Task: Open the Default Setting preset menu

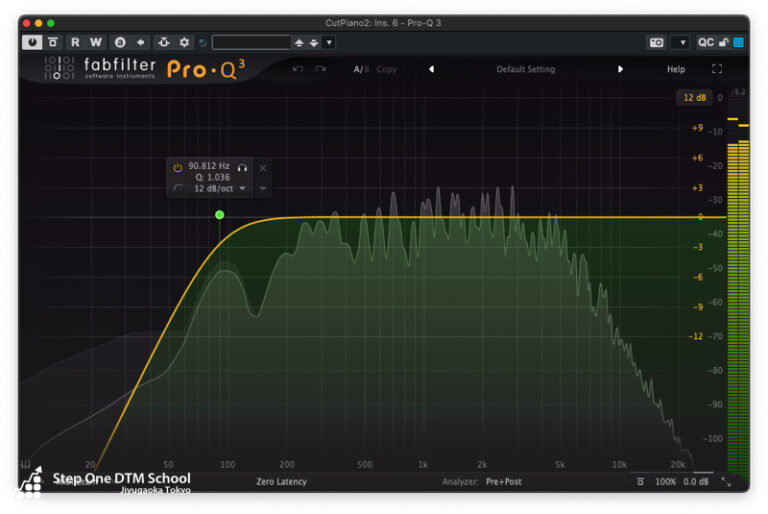Action: click(525, 69)
